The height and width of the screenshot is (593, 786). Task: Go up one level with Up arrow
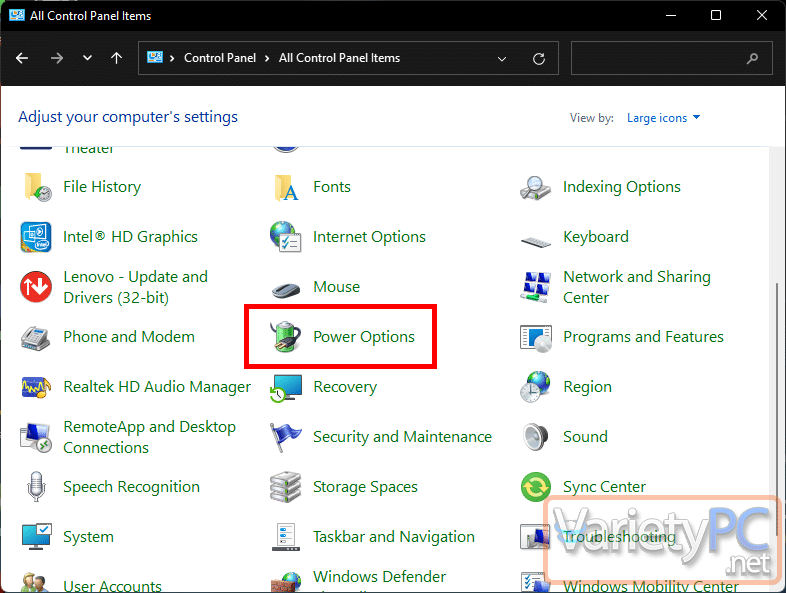[116, 58]
